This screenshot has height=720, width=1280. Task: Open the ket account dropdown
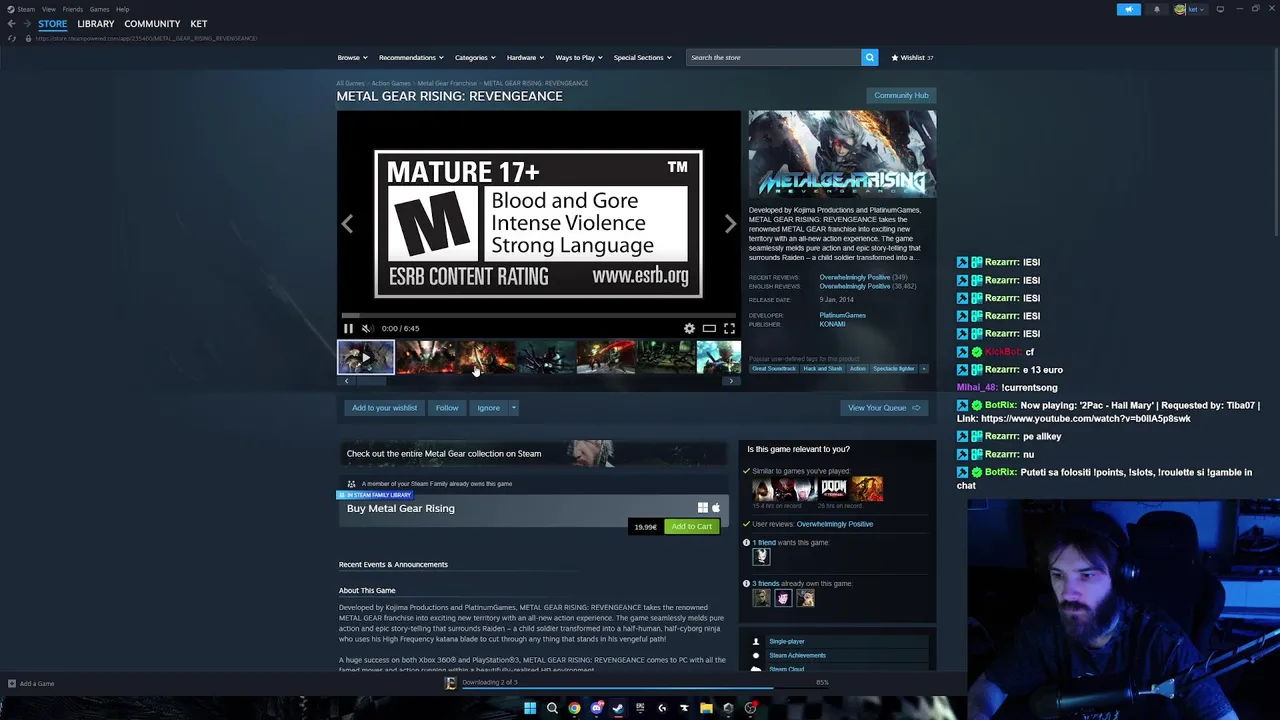point(1191,9)
